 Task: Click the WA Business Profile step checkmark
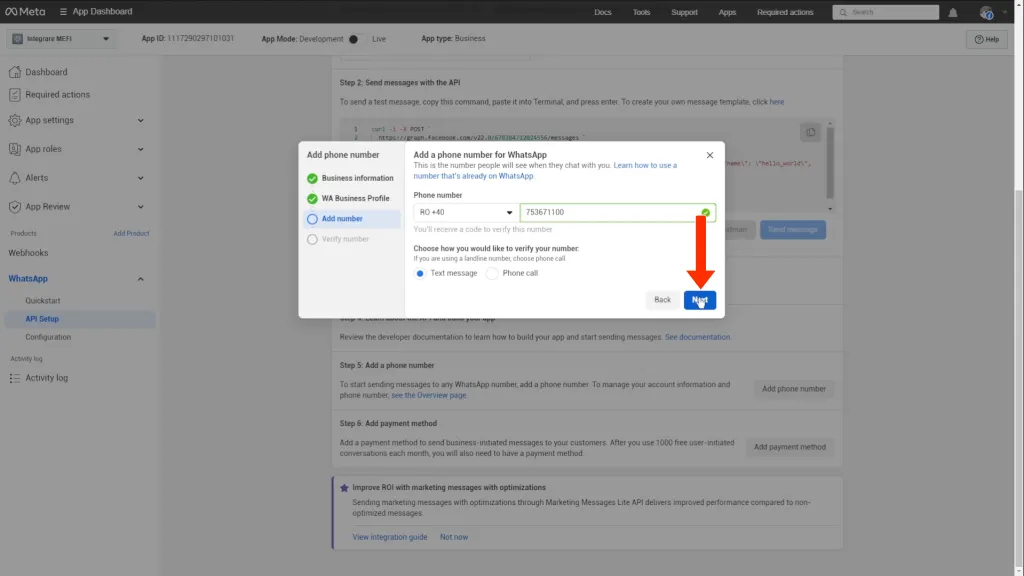(312, 199)
